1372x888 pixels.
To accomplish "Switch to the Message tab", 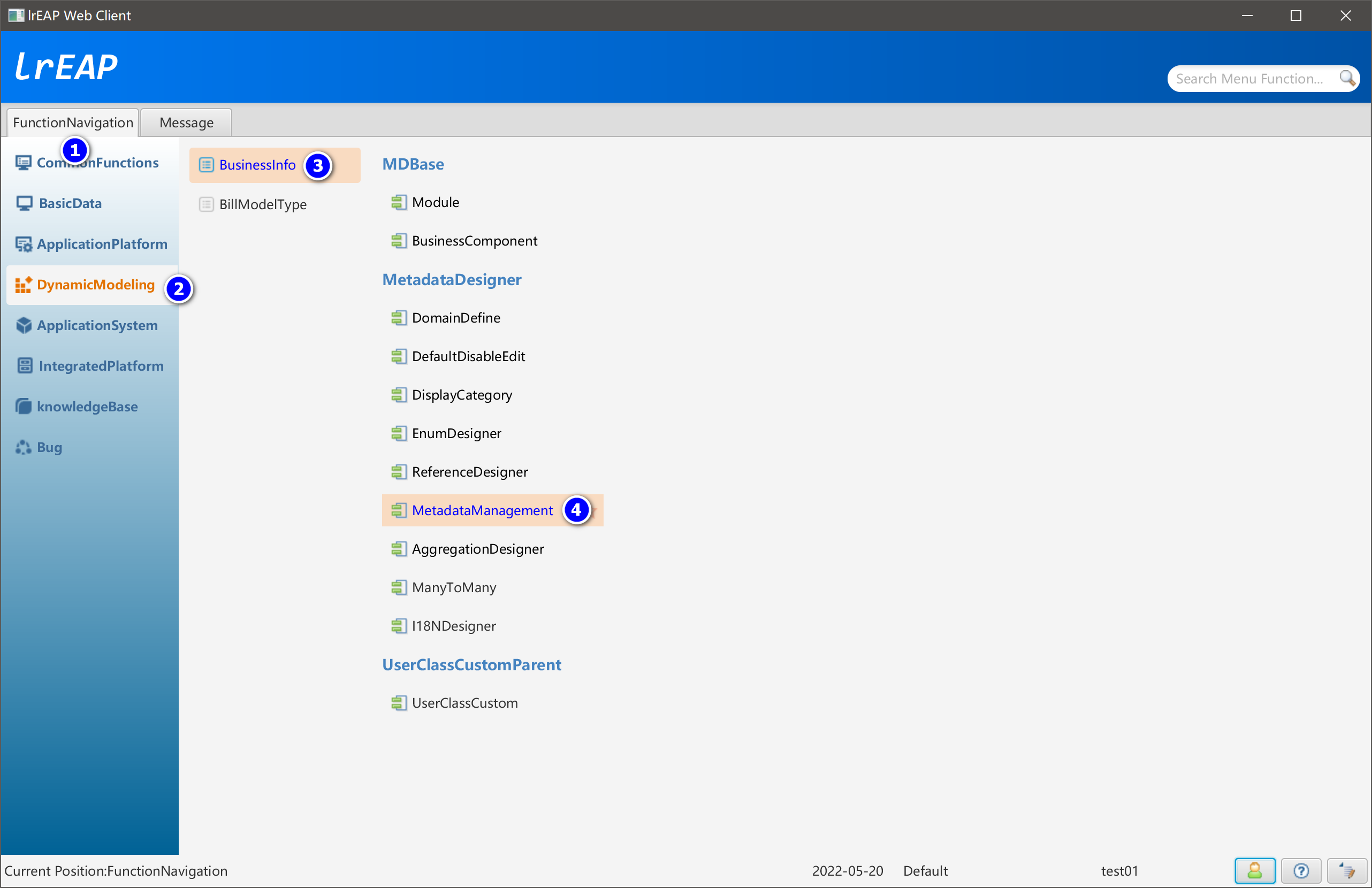I will coord(186,123).
